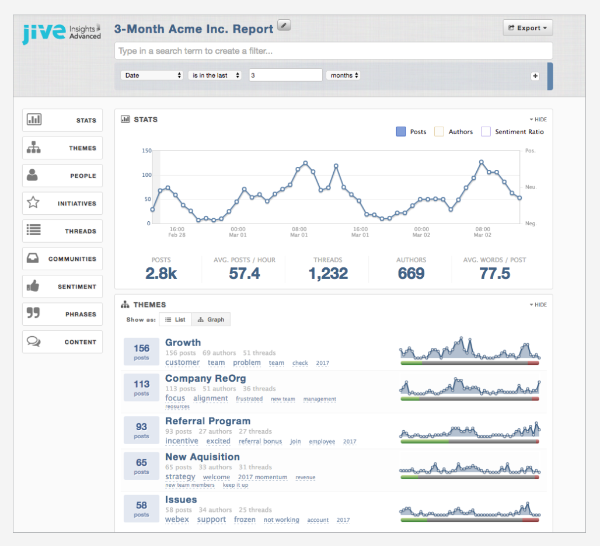
Task: Click the Threads list sidebar icon
Action: pos(34,230)
